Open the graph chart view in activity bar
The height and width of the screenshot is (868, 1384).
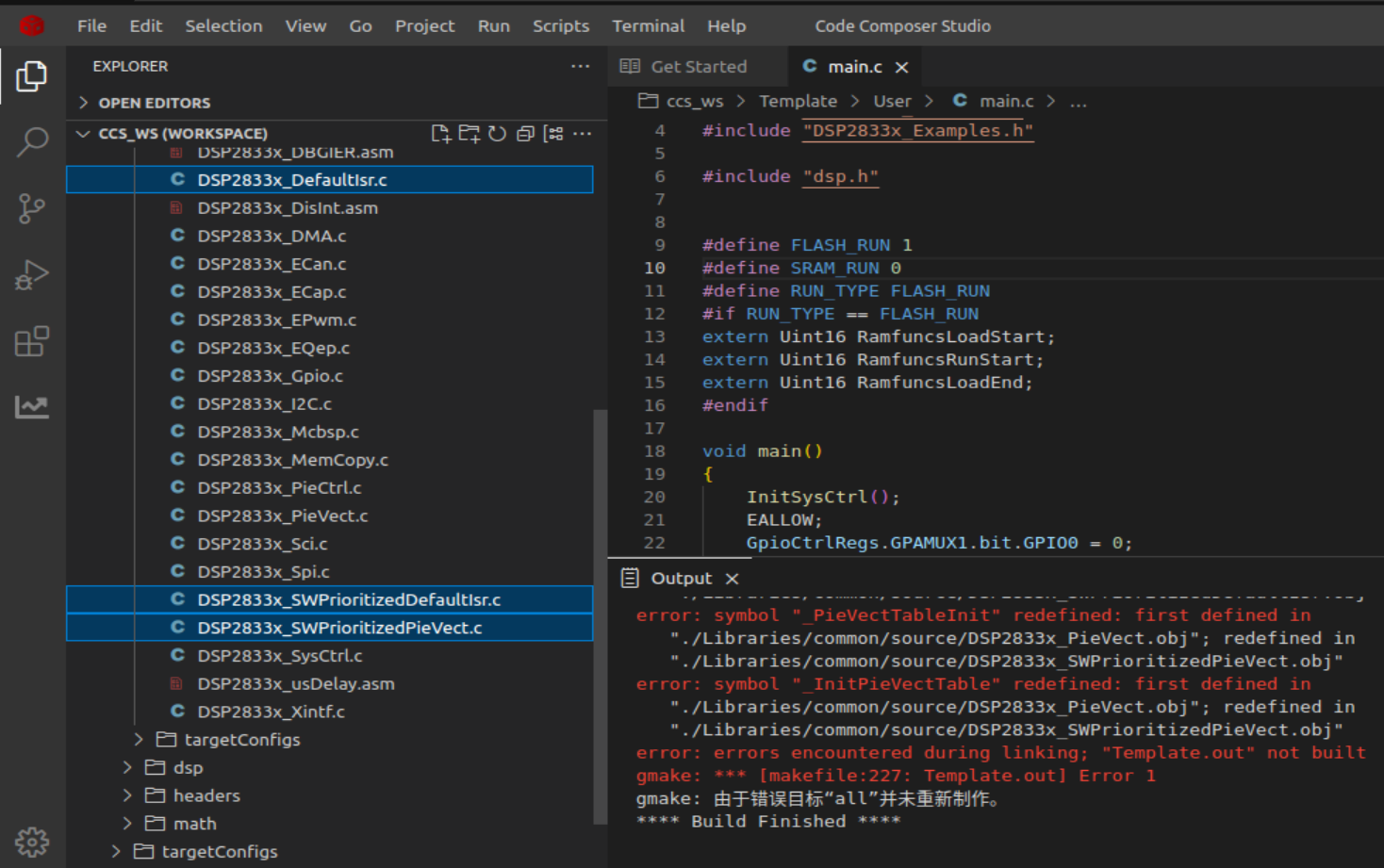32,407
